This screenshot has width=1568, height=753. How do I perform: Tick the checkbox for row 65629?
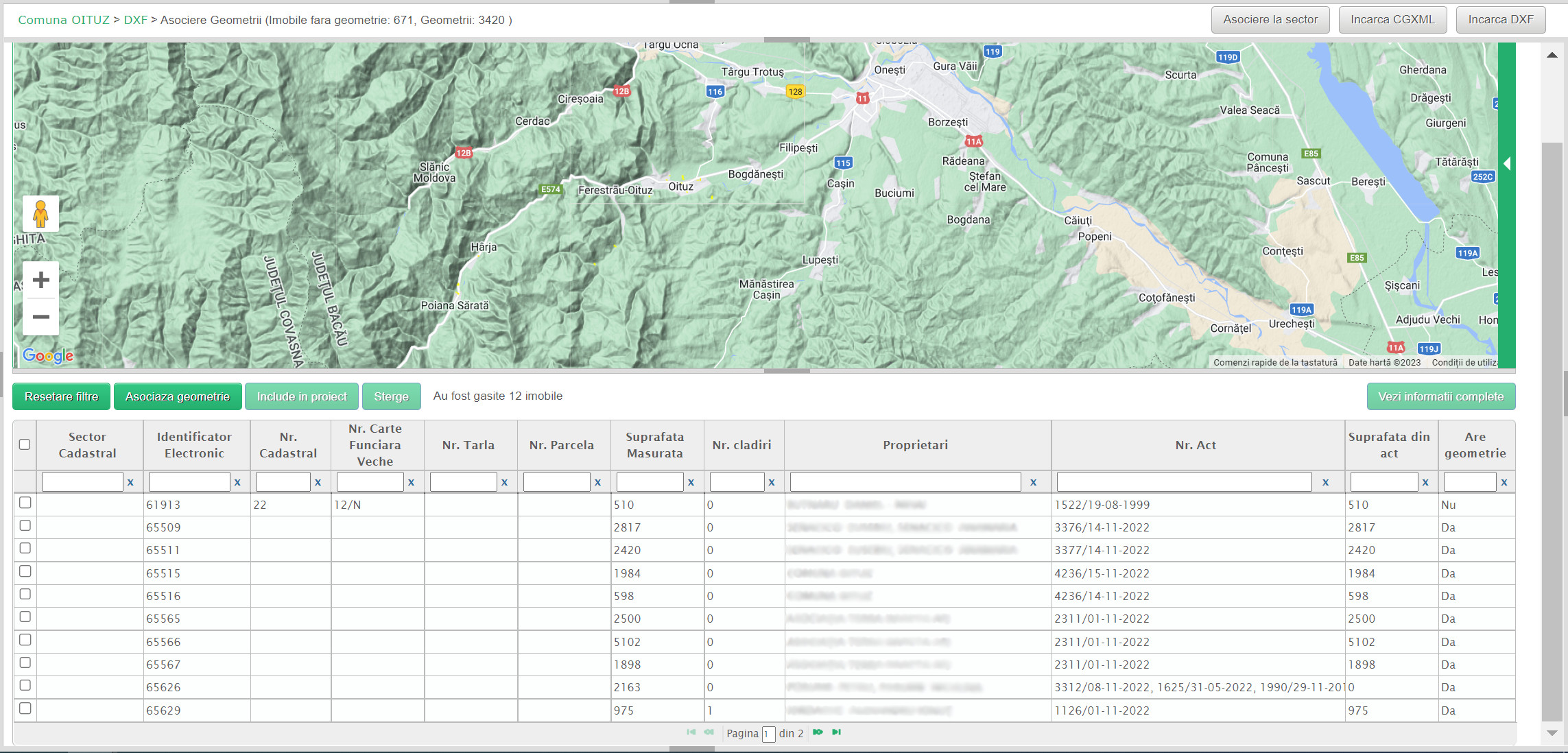click(25, 708)
